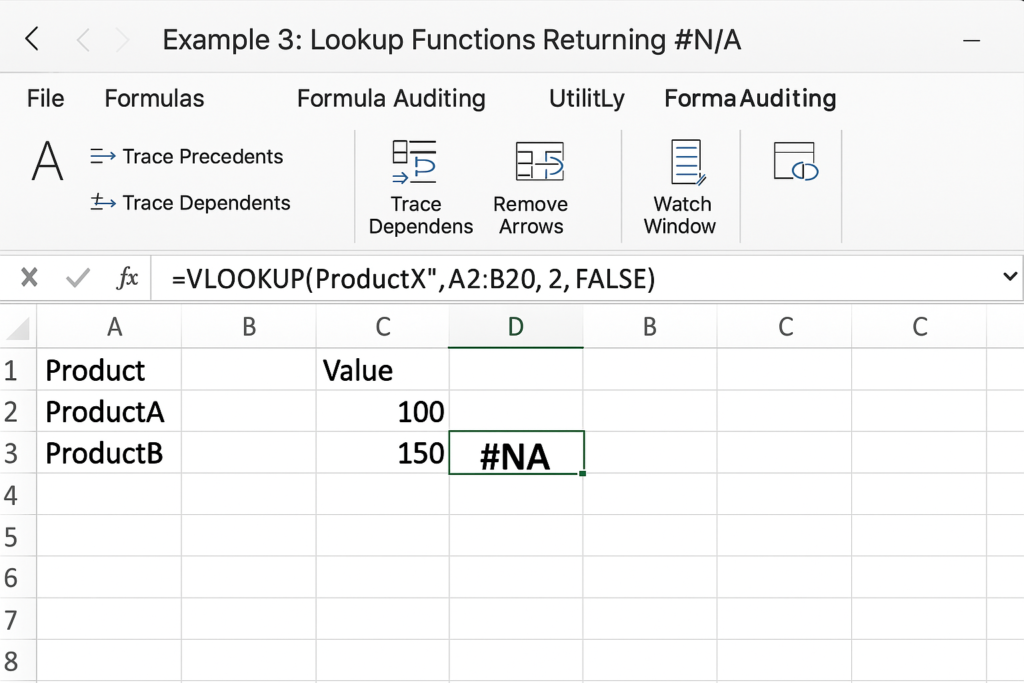Image resolution: width=1024 pixels, height=683 pixels.
Task: Expand the formula bar dropdown arrow
Action: click(x=1008, y=277)
